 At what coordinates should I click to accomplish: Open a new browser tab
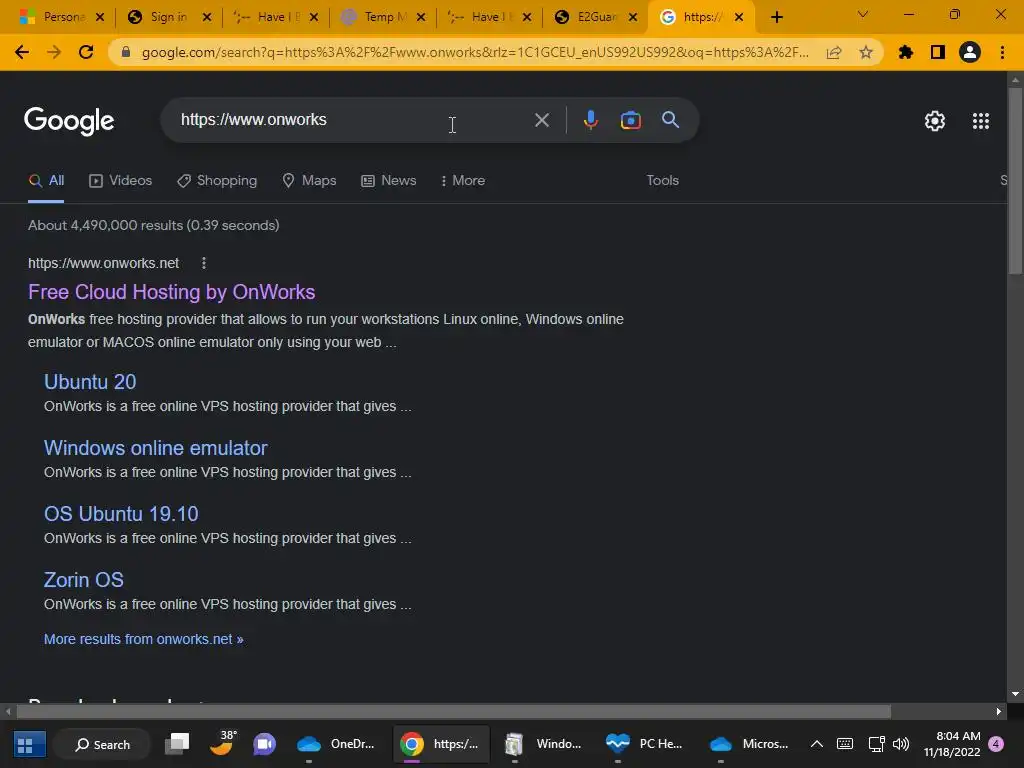click(776, 17)
